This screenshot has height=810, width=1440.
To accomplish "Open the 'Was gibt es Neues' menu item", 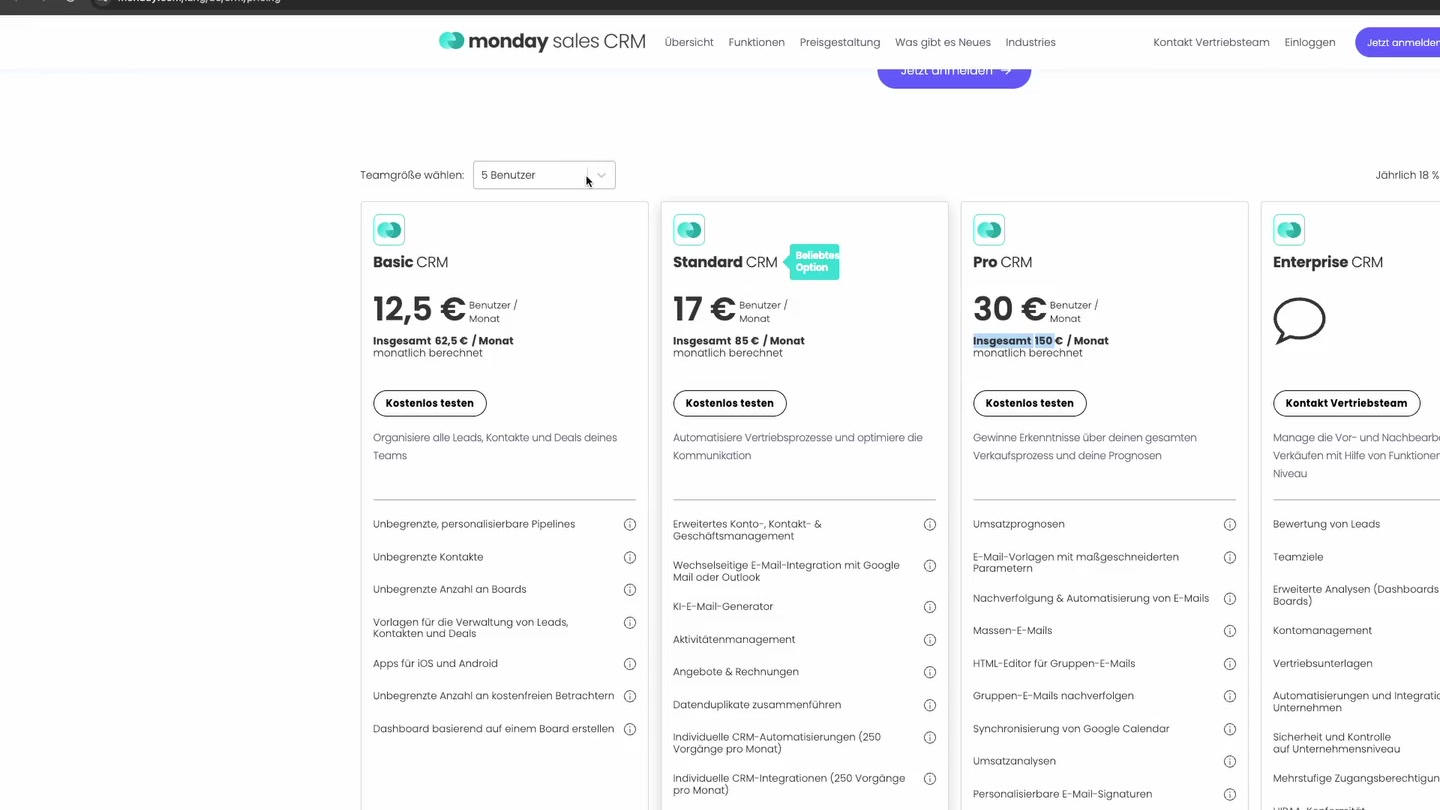I will tap(942, 42).
